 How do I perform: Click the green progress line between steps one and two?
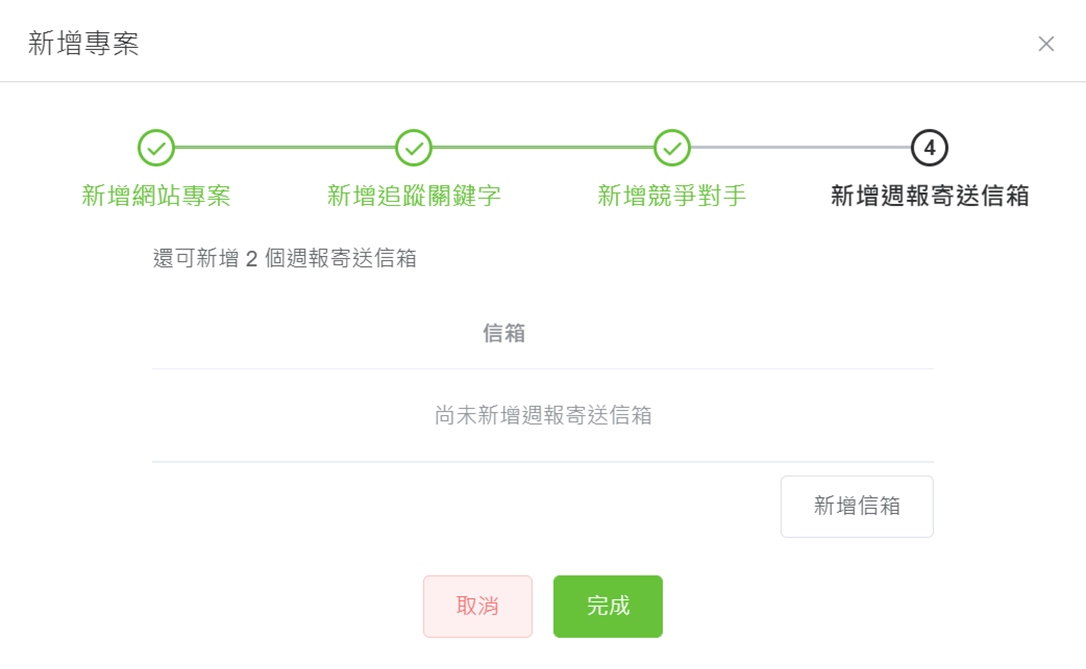[285, 148]
